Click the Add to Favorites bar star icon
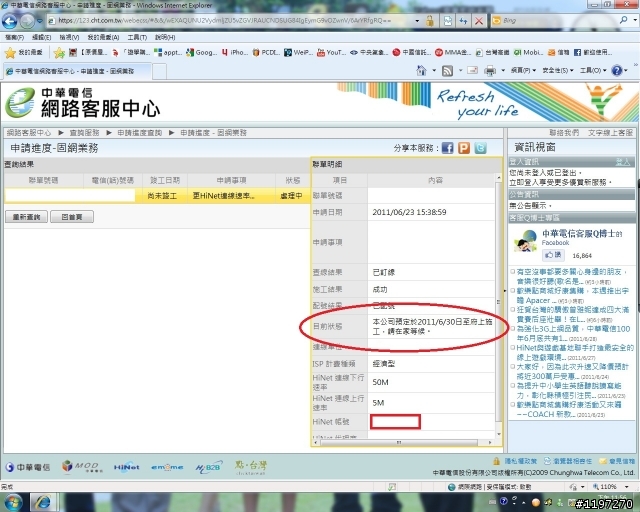This screenshot has height=512, width=640. (x=59, y=52)
